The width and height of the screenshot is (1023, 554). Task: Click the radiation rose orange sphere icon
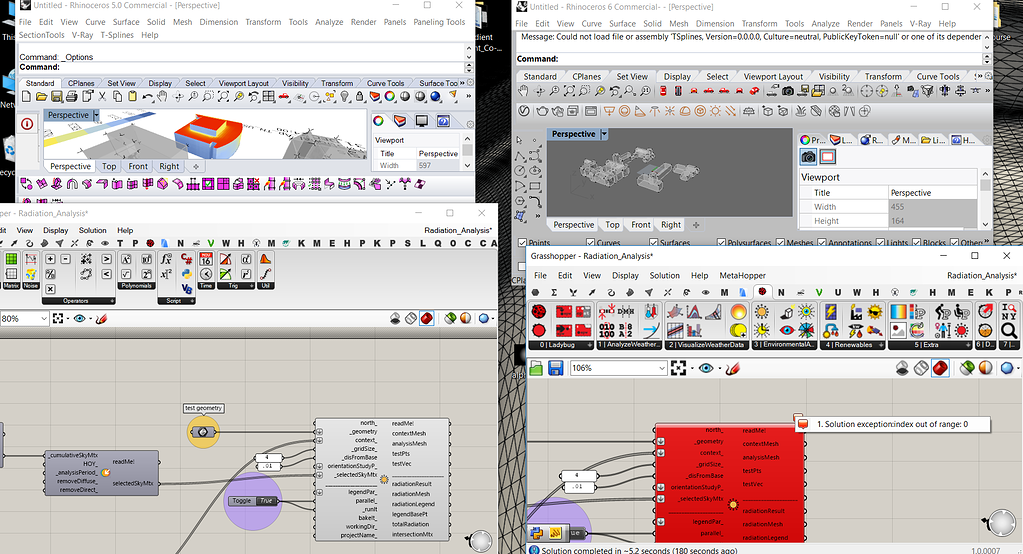(739, 312)
